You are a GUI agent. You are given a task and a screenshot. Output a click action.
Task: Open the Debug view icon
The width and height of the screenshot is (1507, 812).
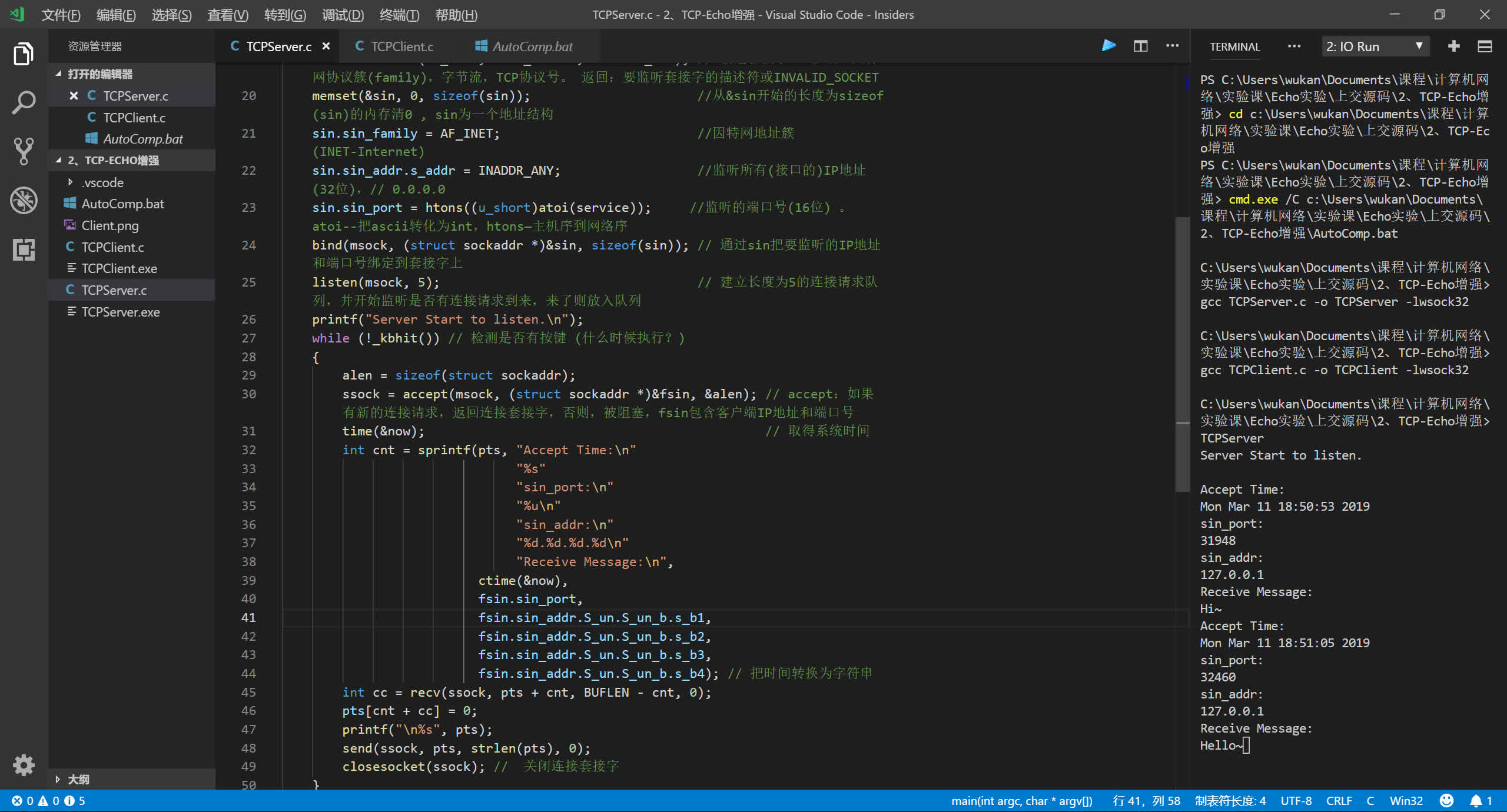tap(24, 201)
